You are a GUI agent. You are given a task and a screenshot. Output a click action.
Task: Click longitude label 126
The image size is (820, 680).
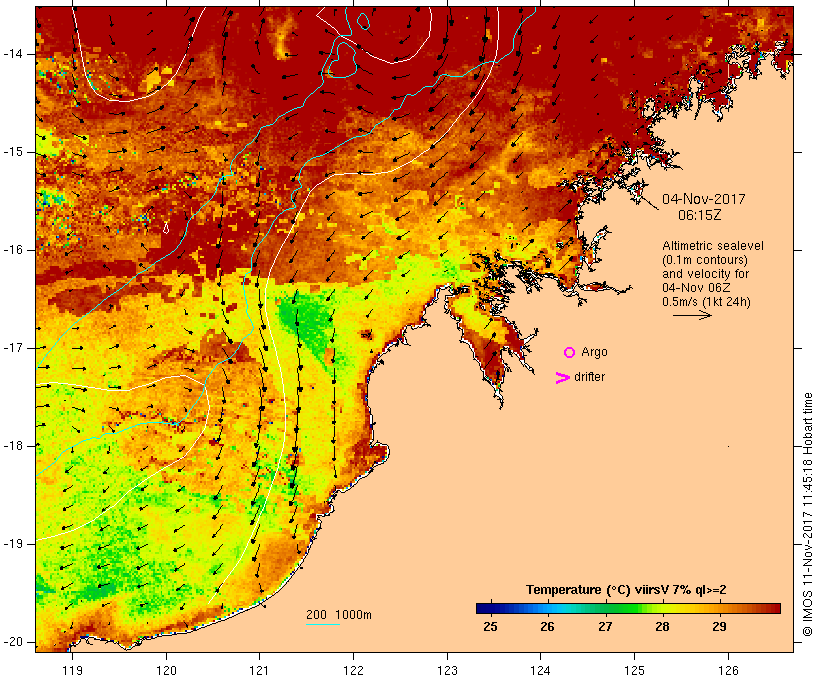coord(728,670)
